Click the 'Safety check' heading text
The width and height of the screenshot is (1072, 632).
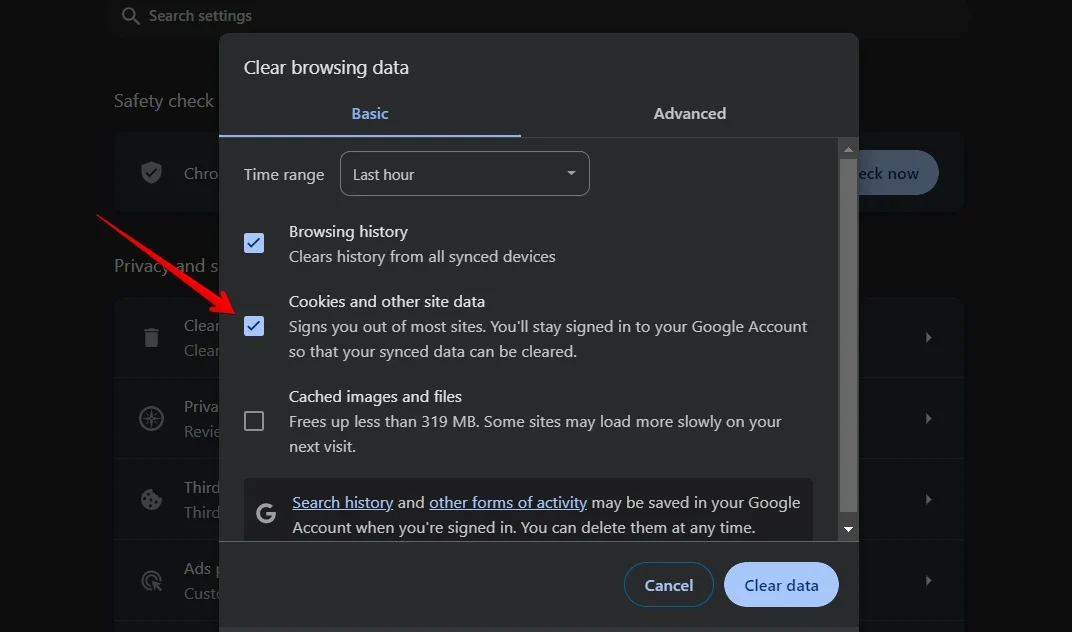(164, 101)
